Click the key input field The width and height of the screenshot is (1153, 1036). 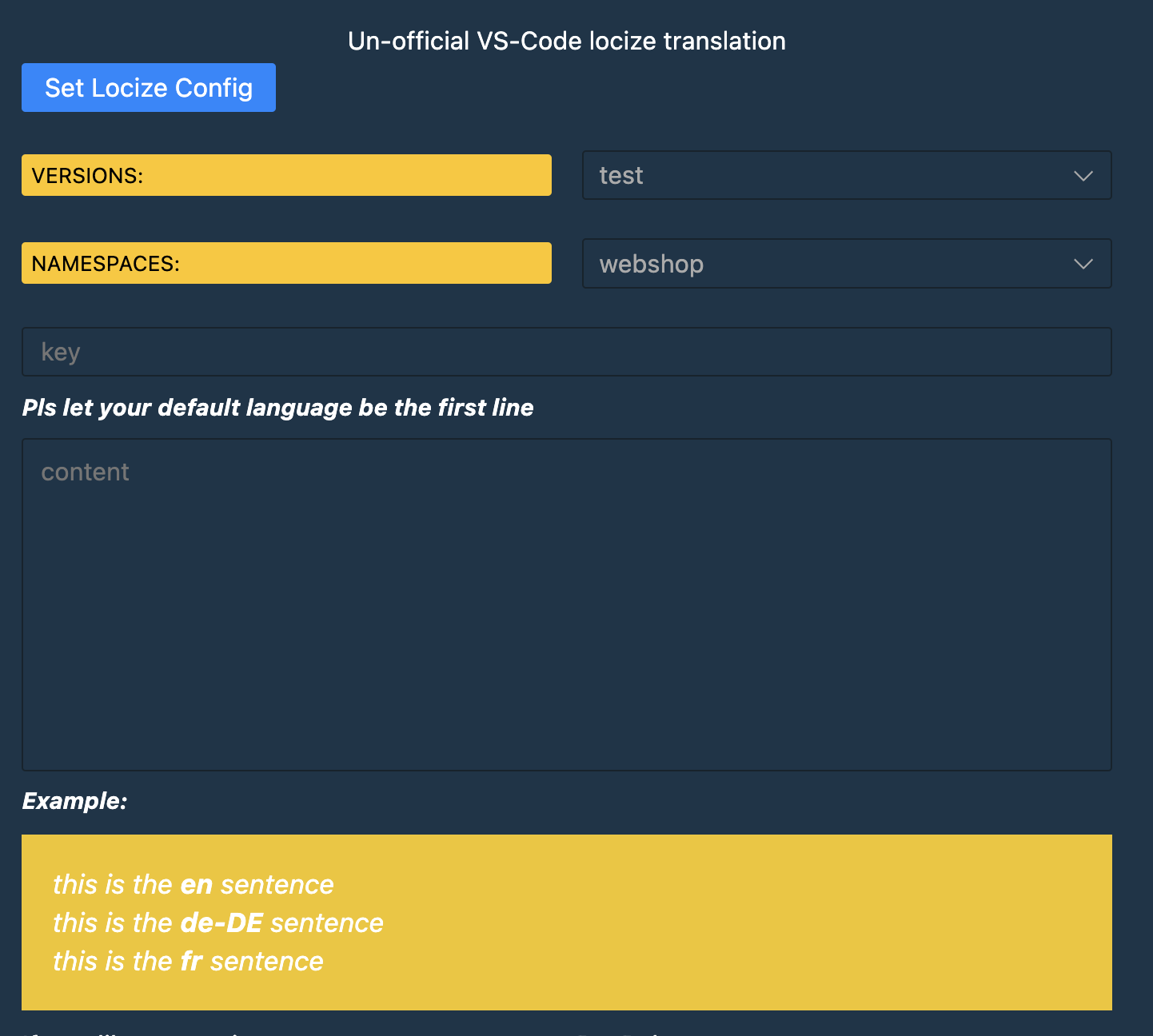tap(567, 352)
